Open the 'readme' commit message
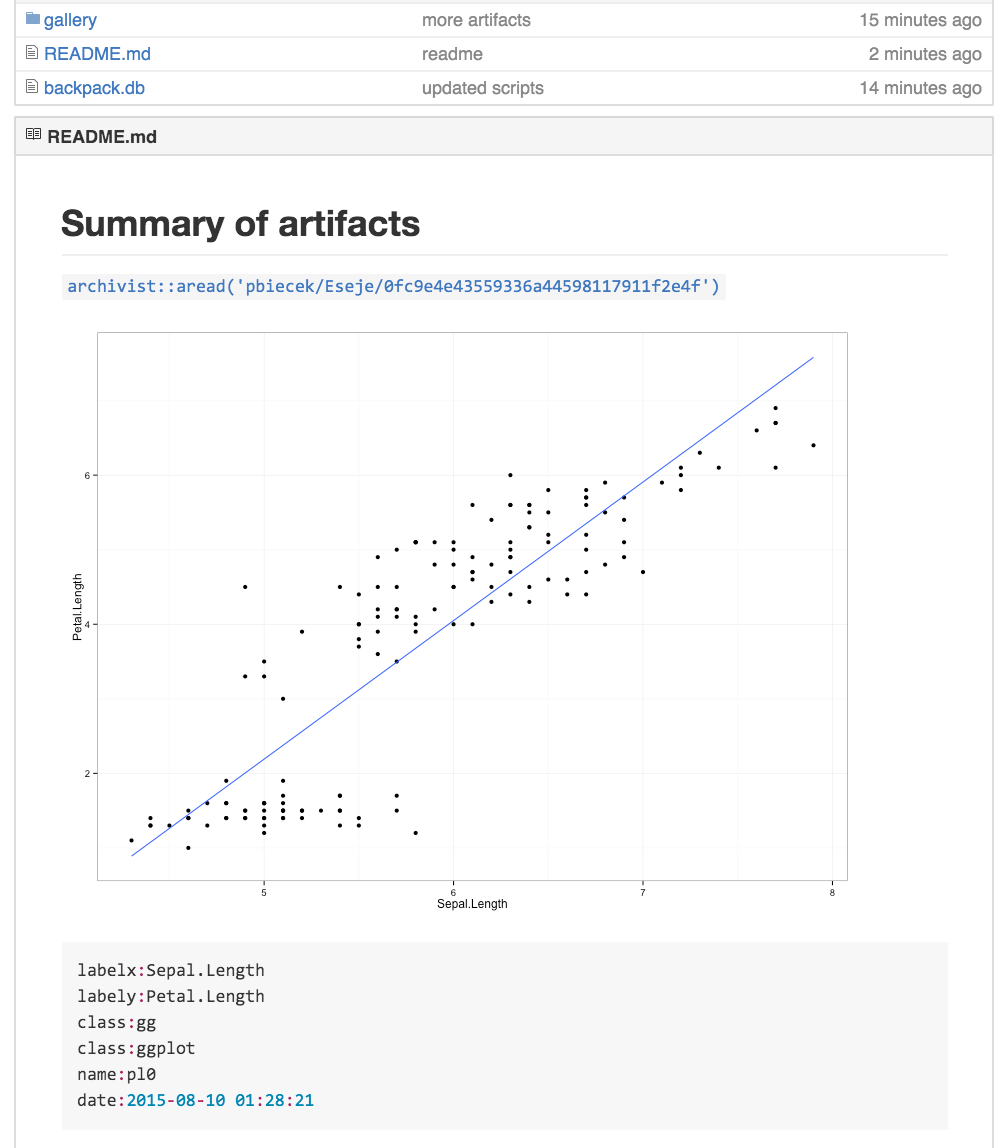The image size is (1008, 1148). pos(452,54)
